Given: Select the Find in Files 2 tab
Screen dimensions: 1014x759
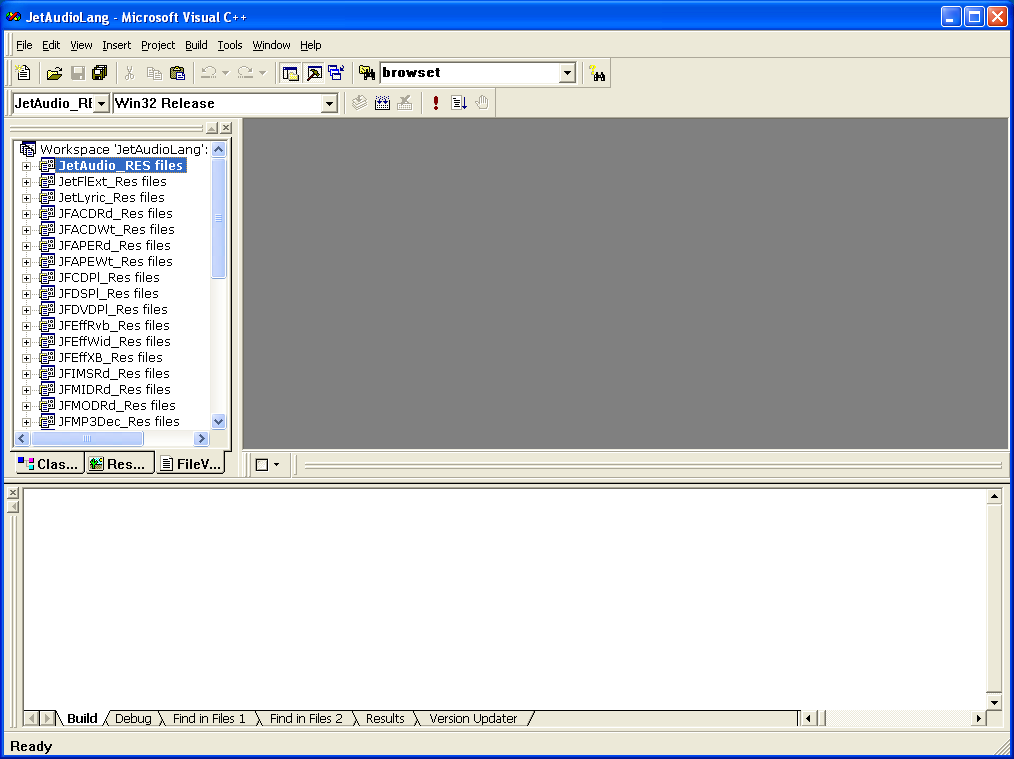Looking at the screenshot, I should click(x=306, y=718).
